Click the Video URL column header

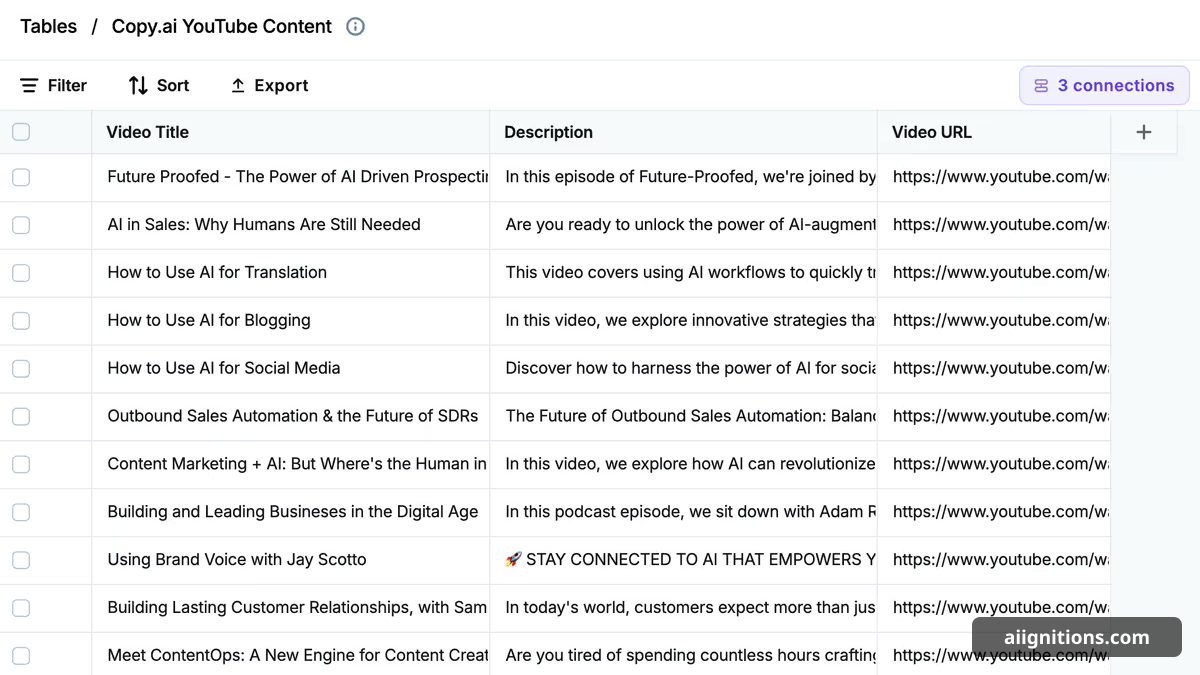[x=994, y=132]
